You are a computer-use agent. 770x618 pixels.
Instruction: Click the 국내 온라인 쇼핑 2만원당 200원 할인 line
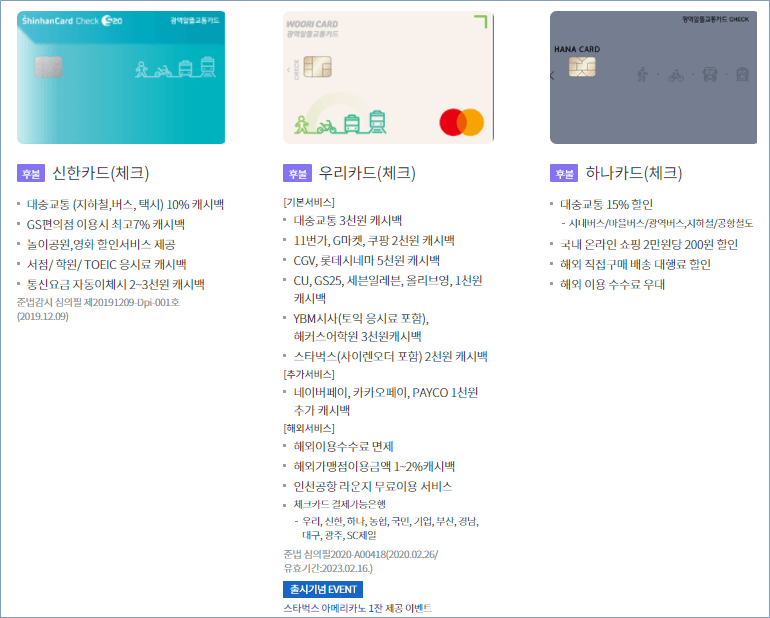pyautogui.click(x=649, y=245)
